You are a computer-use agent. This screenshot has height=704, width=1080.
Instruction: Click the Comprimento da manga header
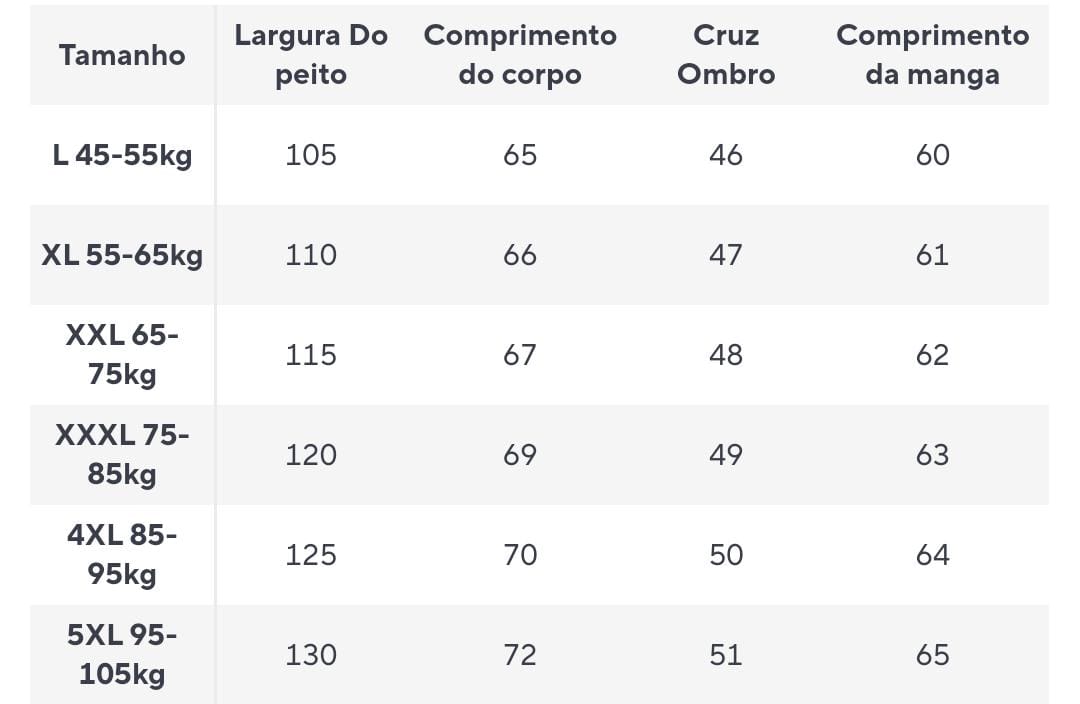coord(933,55)
